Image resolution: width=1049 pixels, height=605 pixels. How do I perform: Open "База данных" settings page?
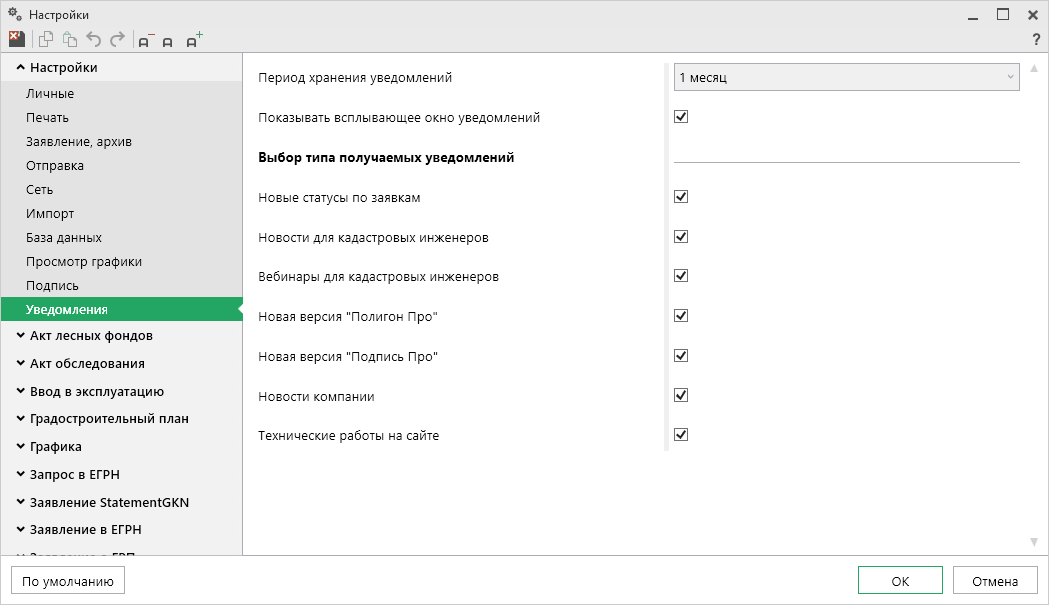click(x=64, y=238)
